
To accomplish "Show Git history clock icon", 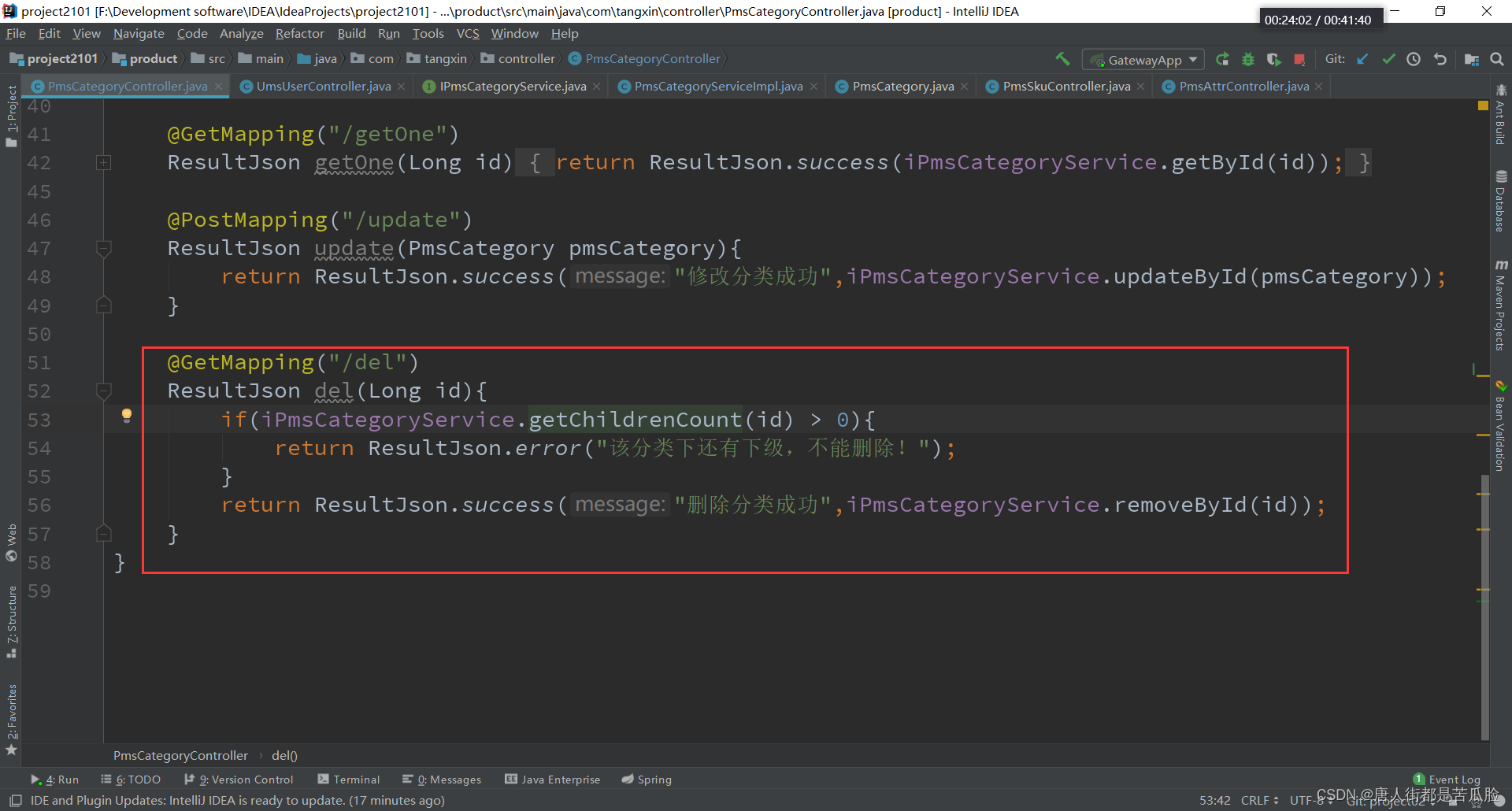I will pyautogui.click(x=1414, y=59).
